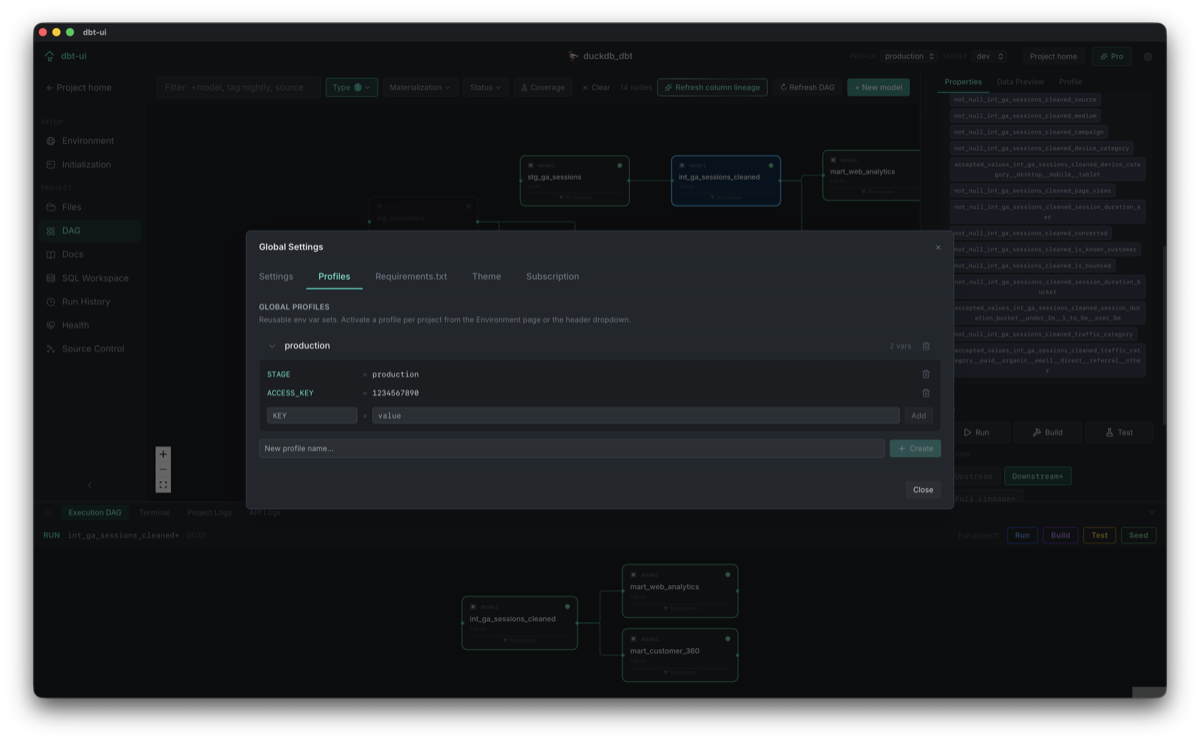
Task: Open Docs in the sidebar
Action: click(x=72, y=254)
